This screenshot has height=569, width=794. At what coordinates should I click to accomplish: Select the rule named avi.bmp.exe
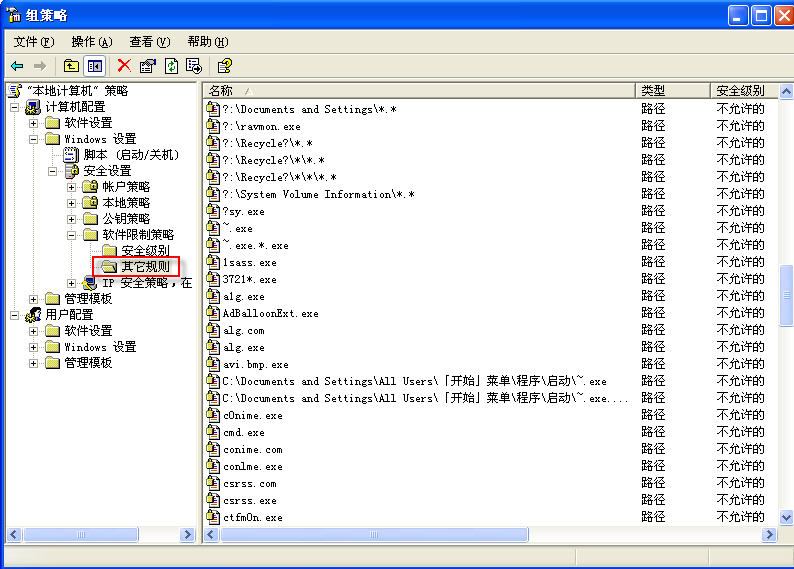point(256,364)
